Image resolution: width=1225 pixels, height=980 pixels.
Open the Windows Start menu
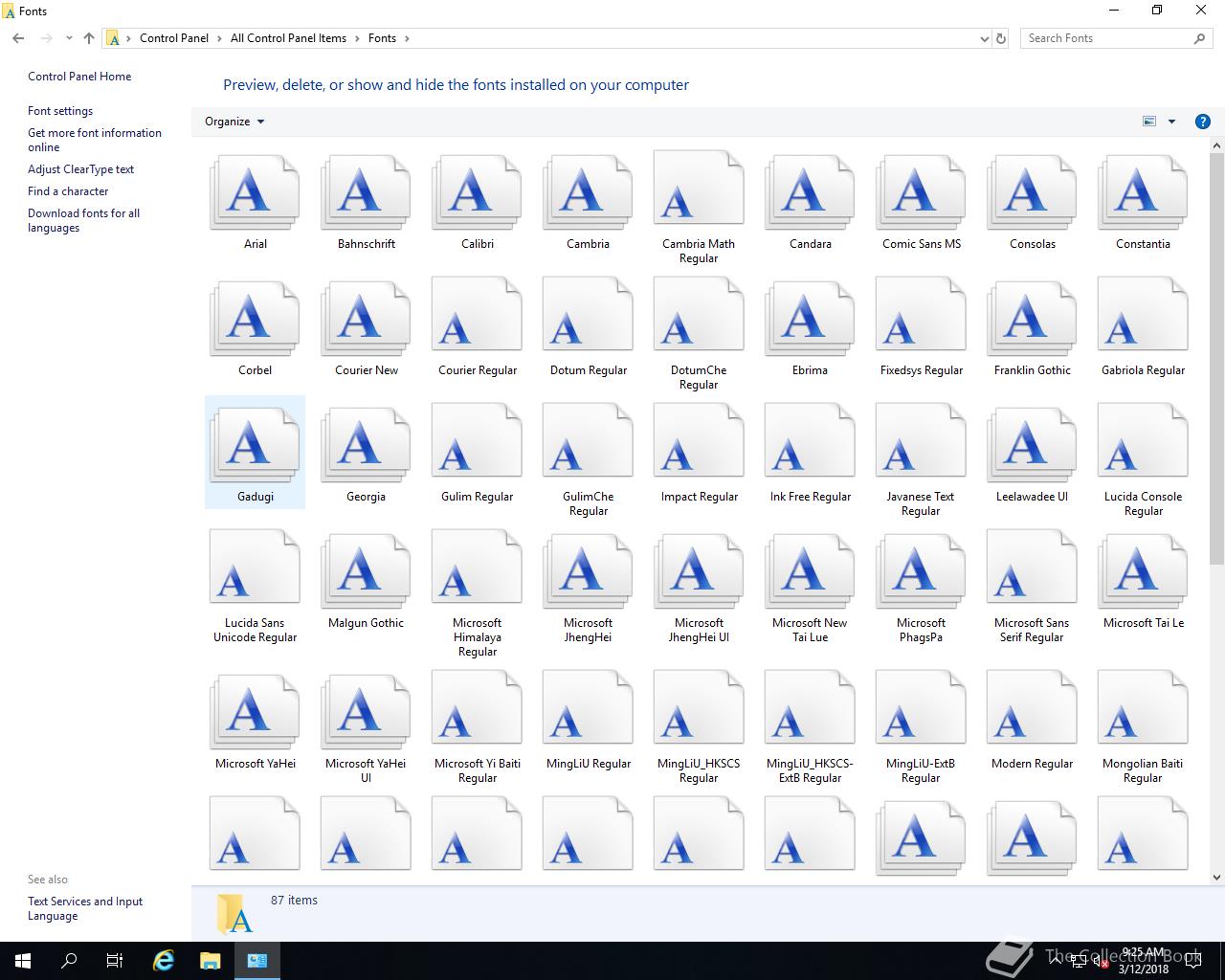[x=23, y=961]
